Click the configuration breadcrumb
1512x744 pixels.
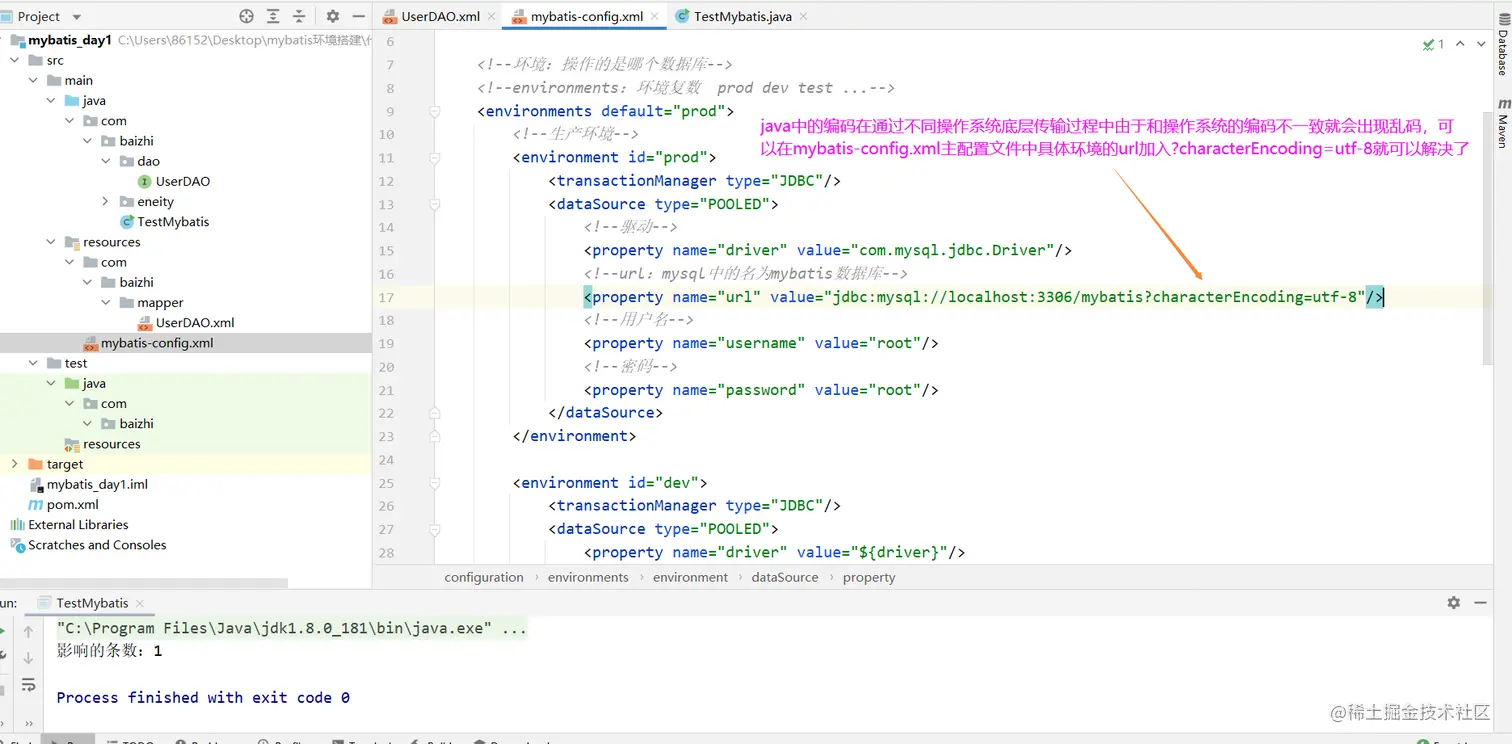[484, 577]
